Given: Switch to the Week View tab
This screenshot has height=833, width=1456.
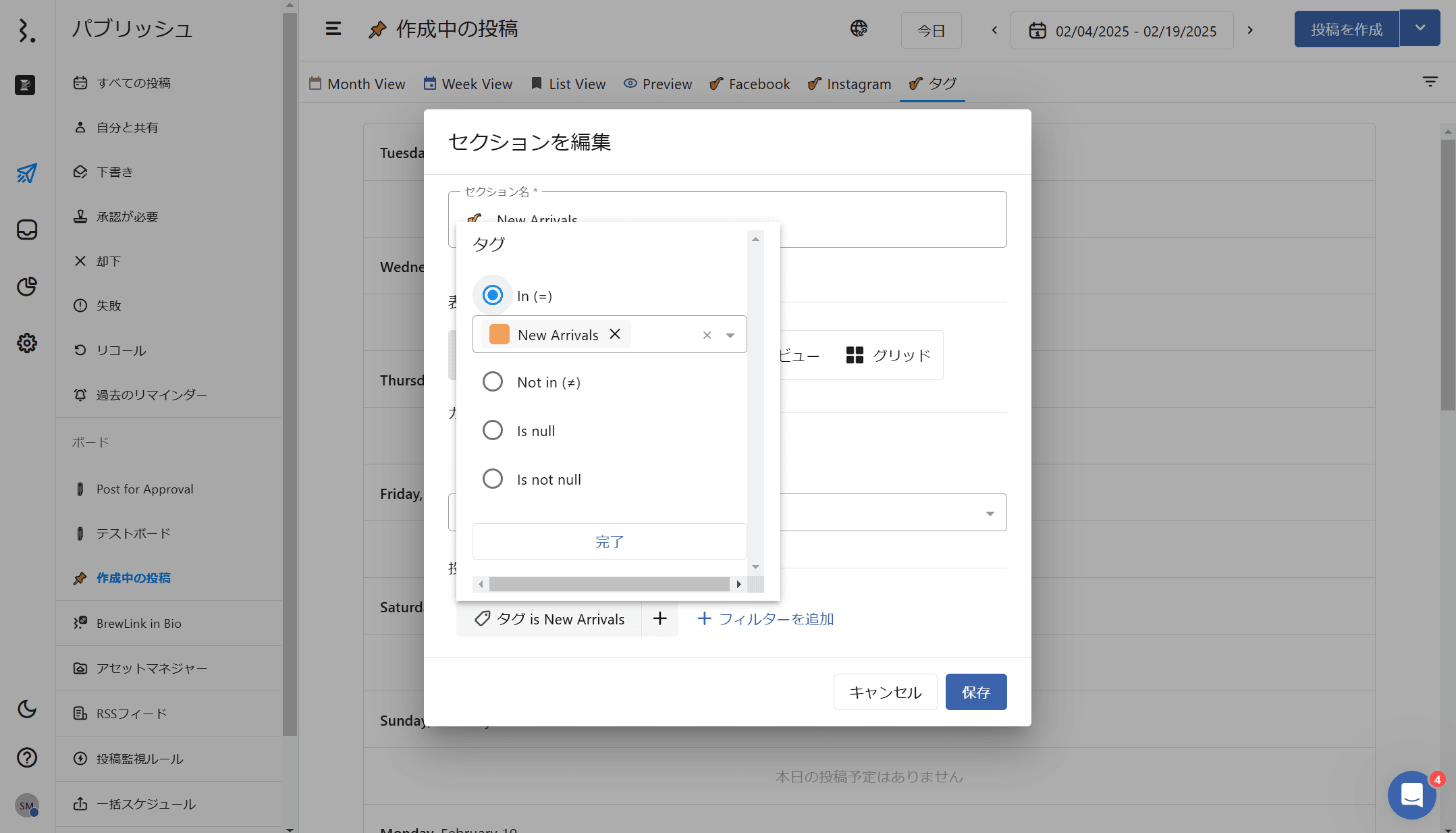Looking at the screenshot, I should 468,84.
